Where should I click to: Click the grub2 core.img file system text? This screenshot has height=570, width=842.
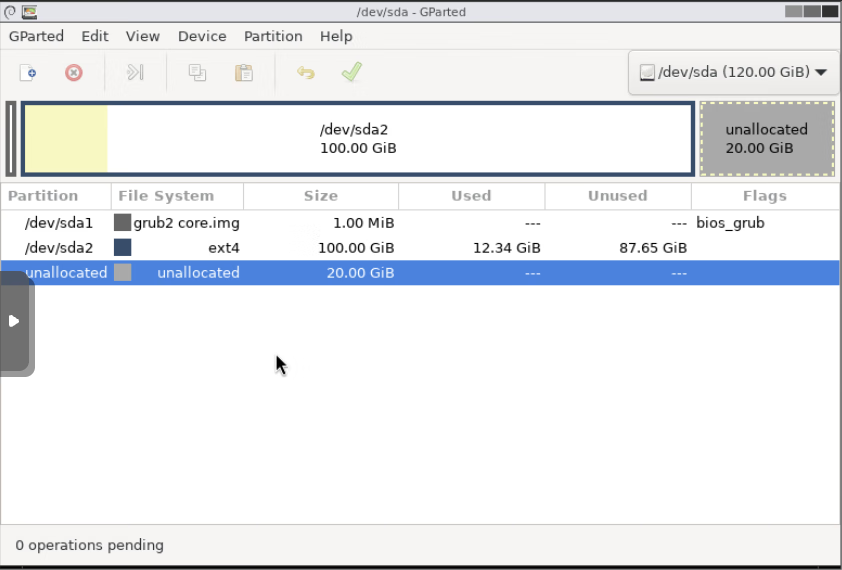(186, 223)
